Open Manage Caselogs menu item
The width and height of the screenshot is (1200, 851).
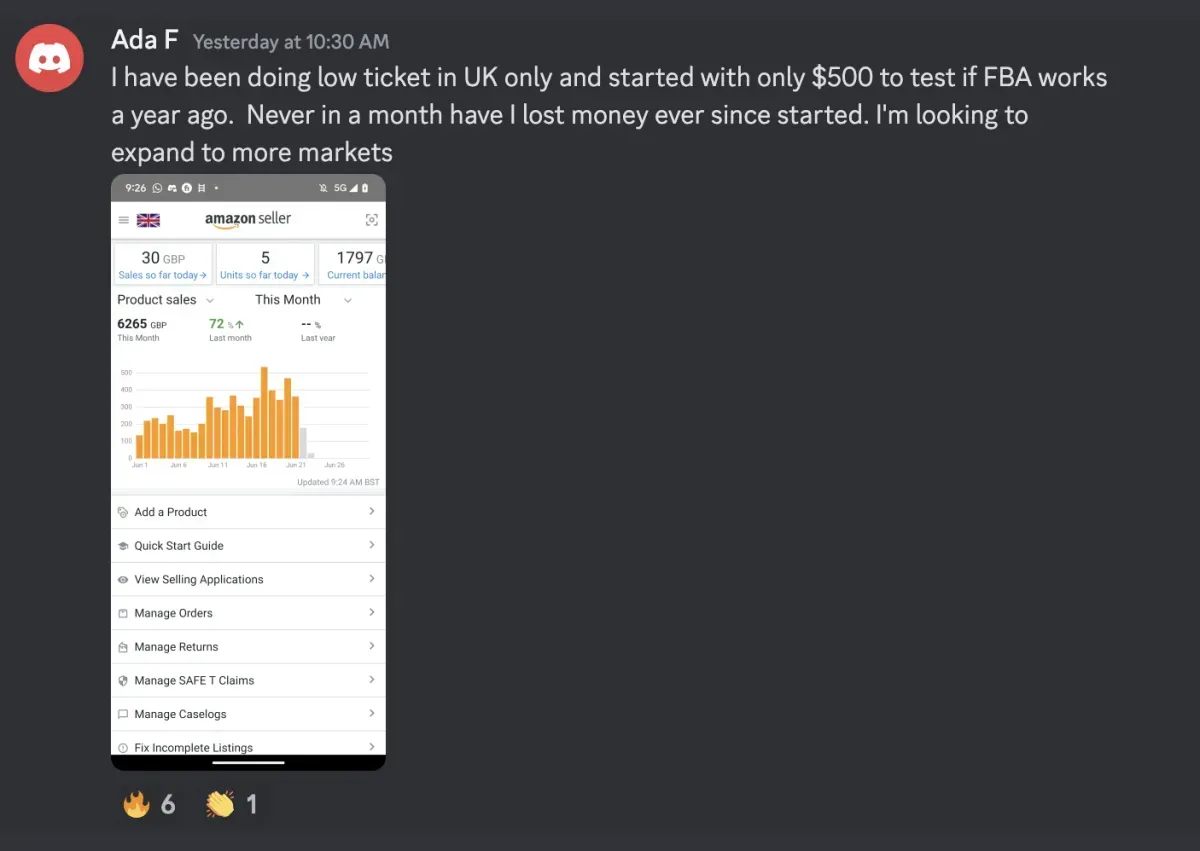pos(247,714)
